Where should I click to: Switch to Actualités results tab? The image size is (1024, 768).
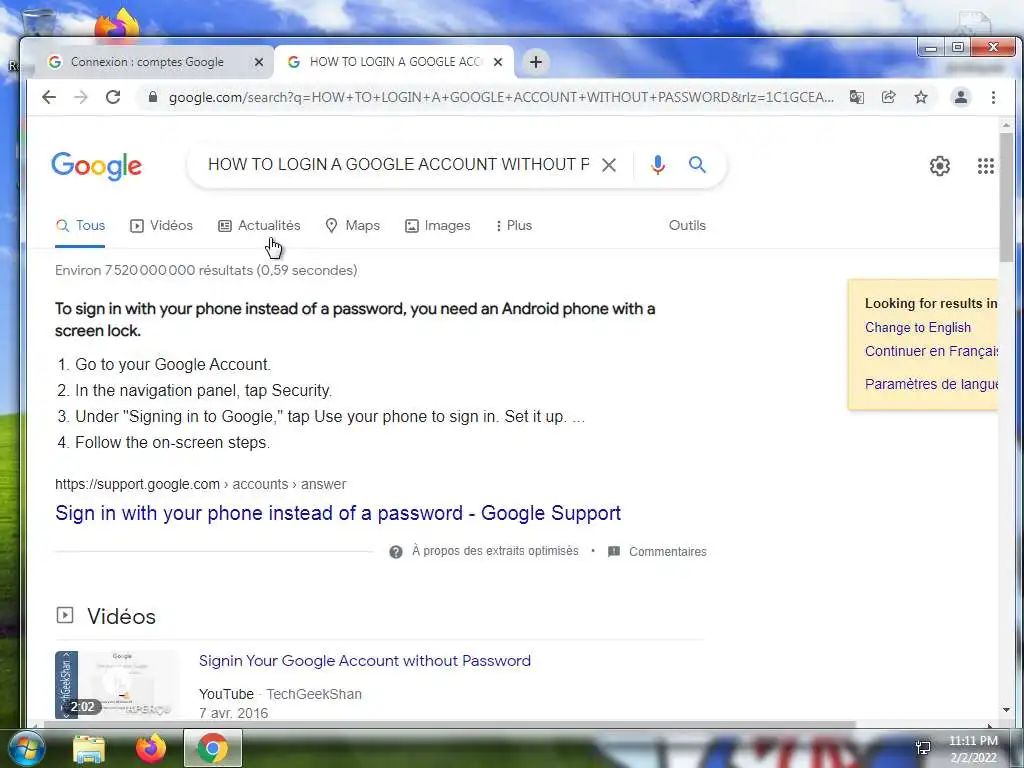click(x=259, y=226)
